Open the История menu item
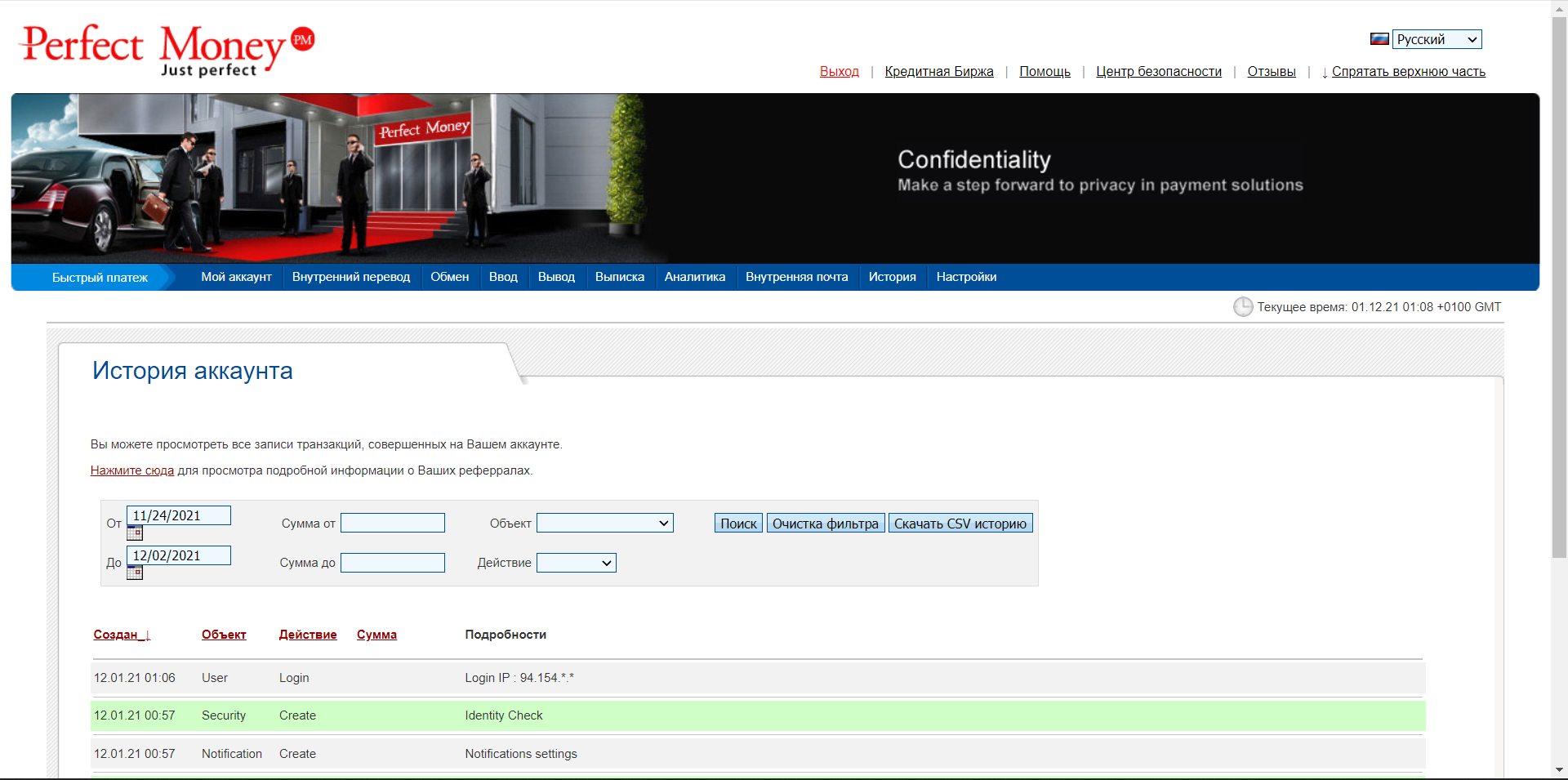 click(893, 277)
